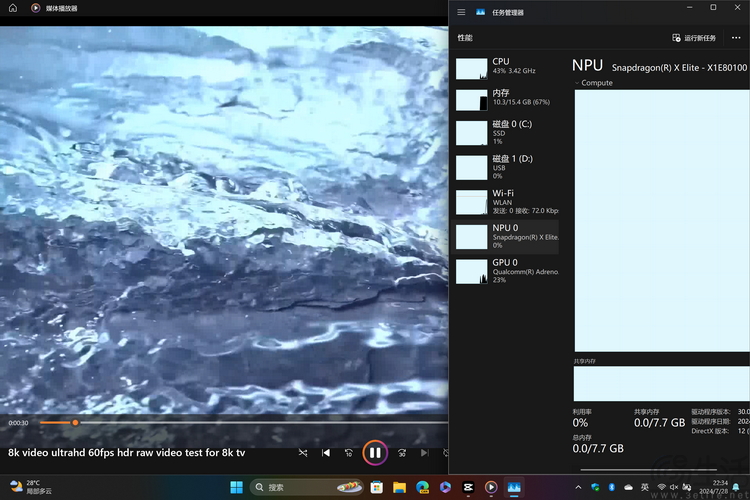Expand the Compute graph dropdown
The width and height of the screenshot is (750, 500).
click(577, 83)
